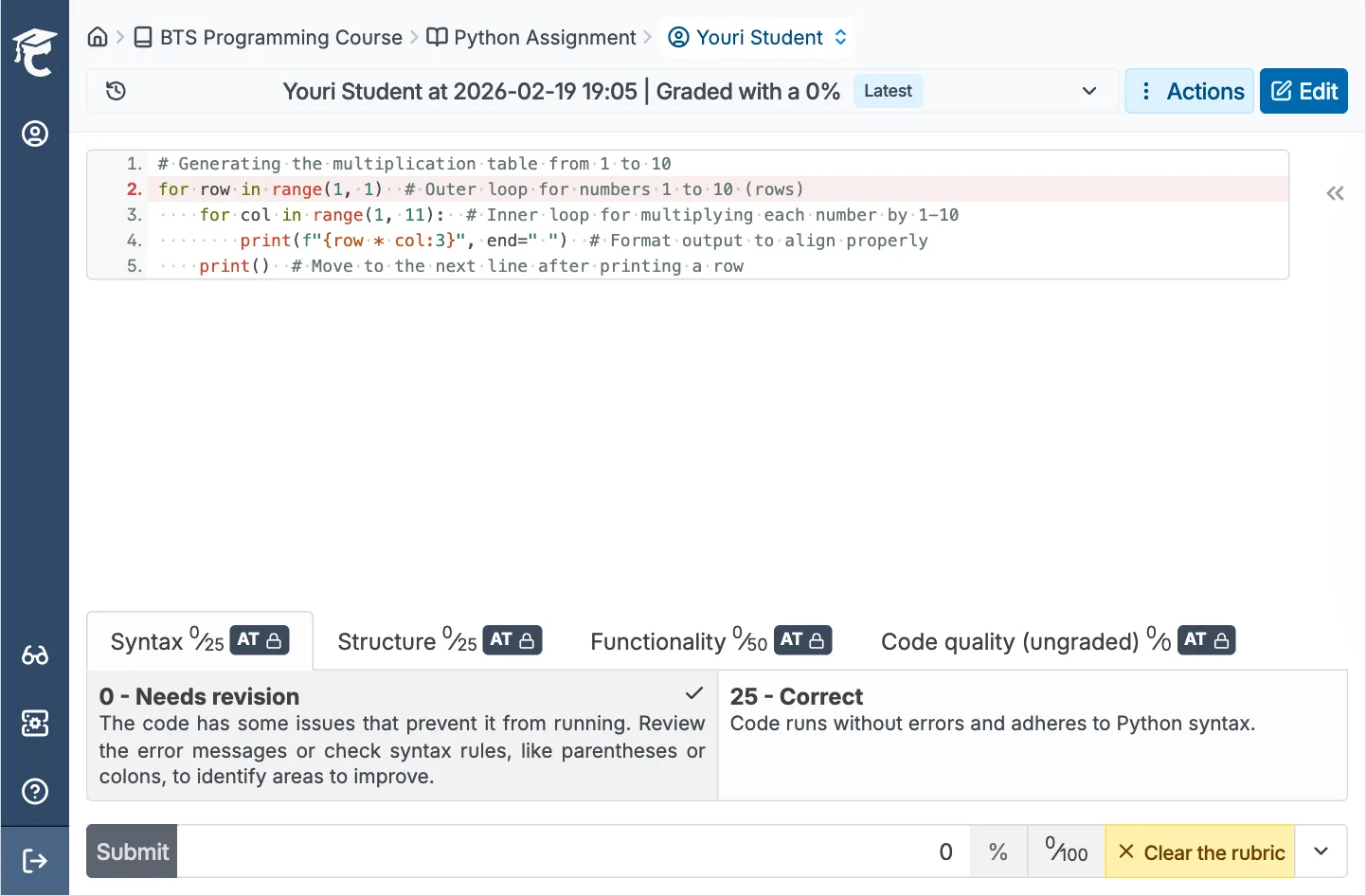Image resolution: width=1366 pixels, height=896 pixels.
Task: Open the account profile icon in sidebar
Action: 35,134
